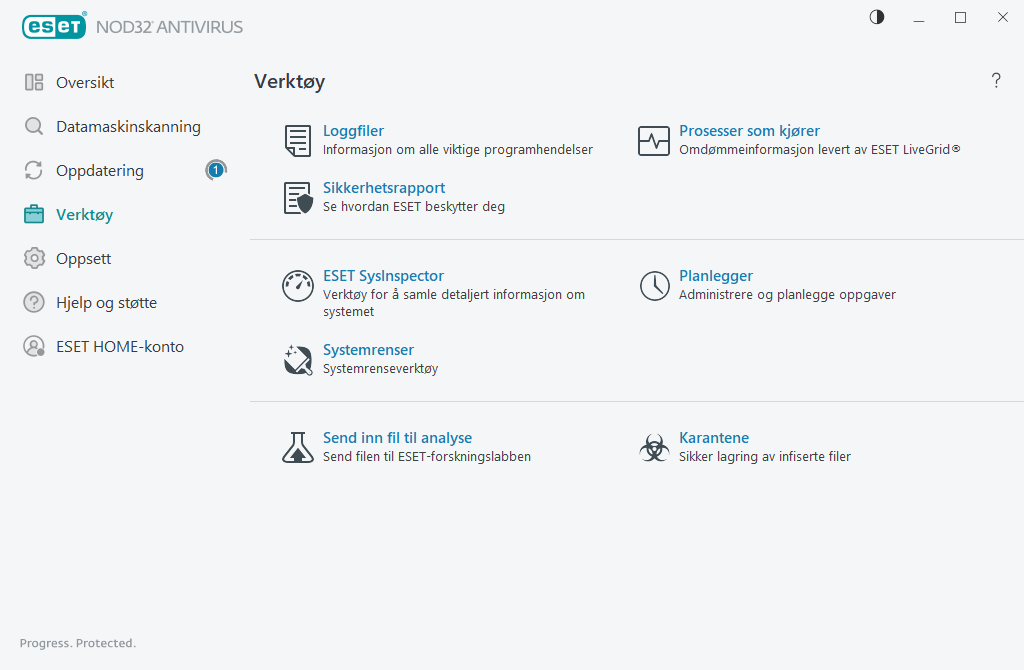This screenshot has width=1024, height=670.
Task: Open the ESET HOME-konto section
Action: 120,347
